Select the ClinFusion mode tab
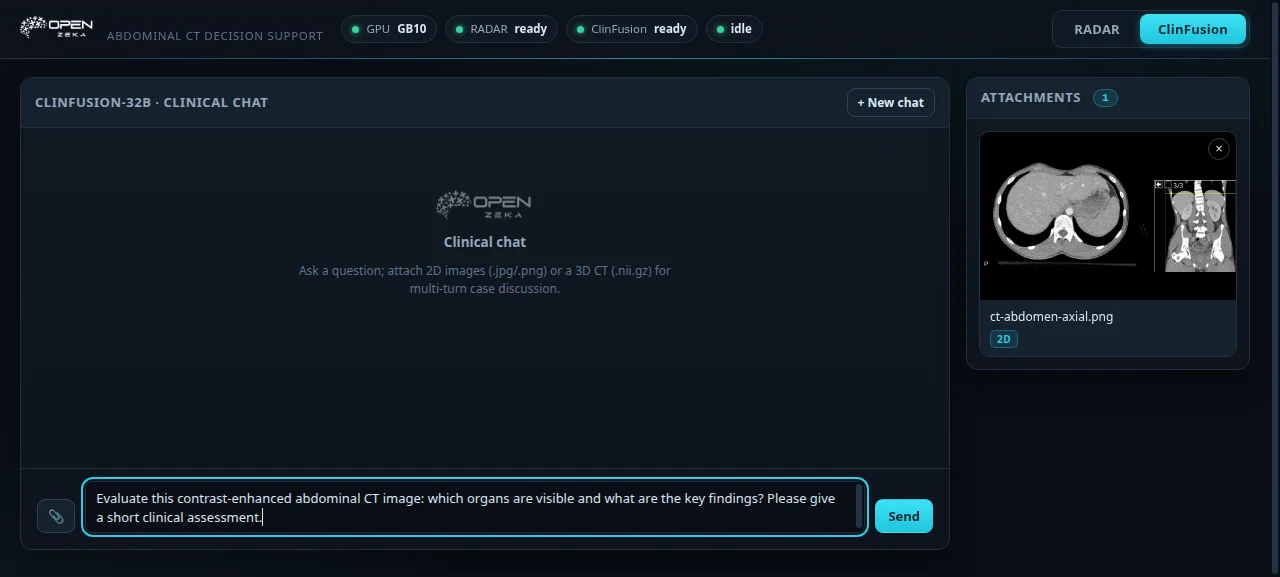1280x577 pixels. coord(1193,29)
